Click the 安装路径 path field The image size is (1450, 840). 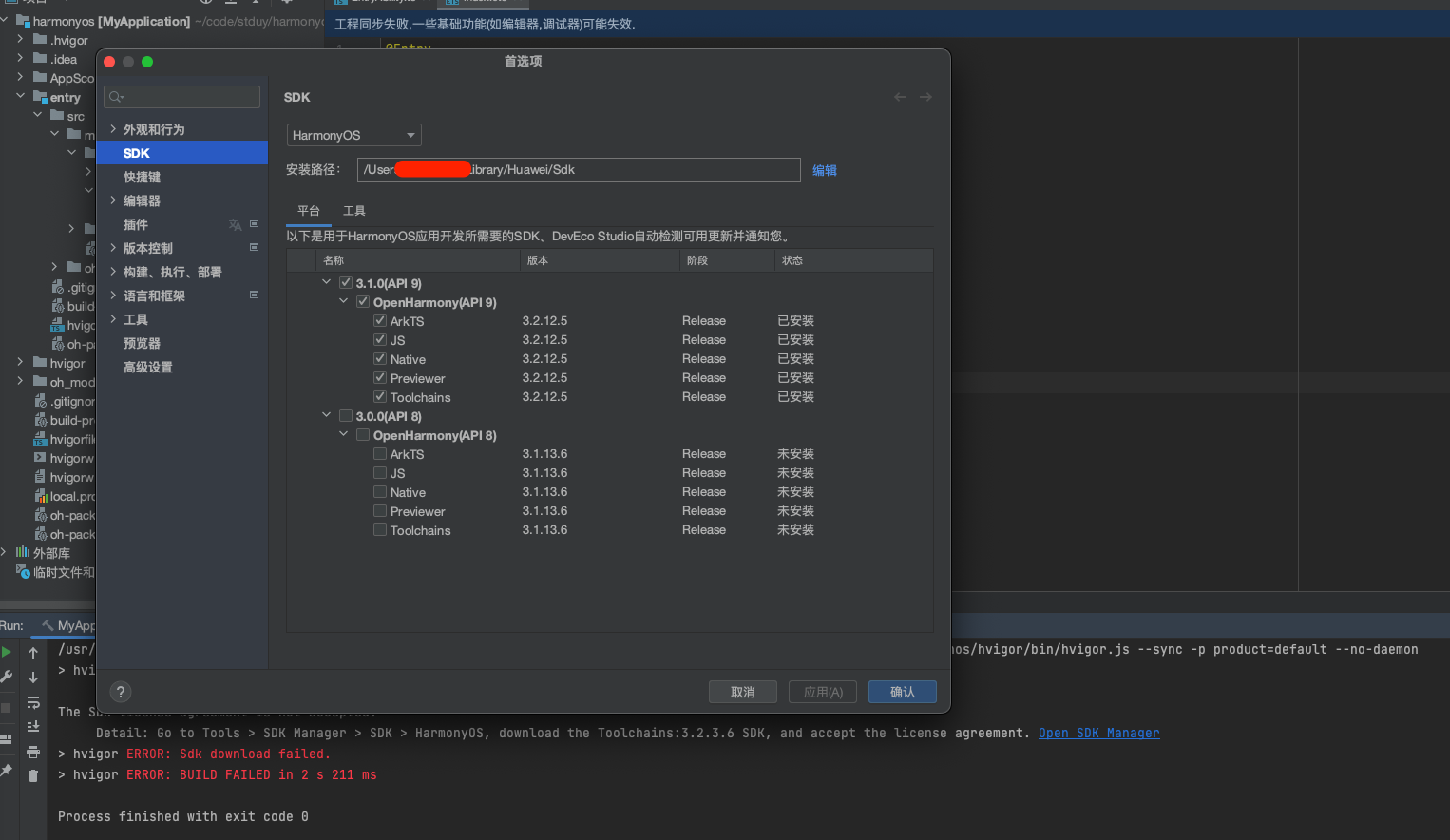(579, 169)
